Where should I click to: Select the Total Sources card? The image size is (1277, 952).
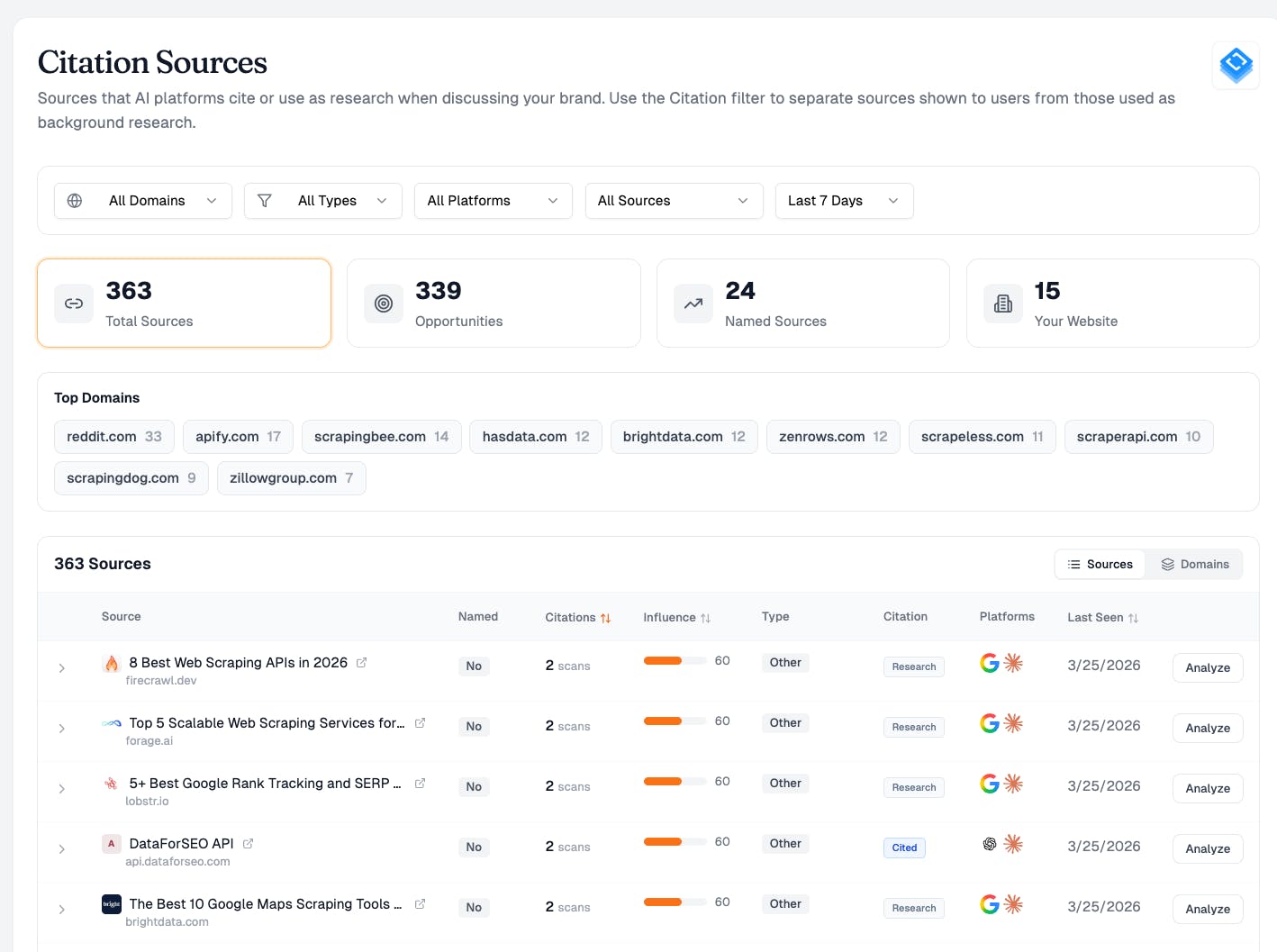pos(184,304)
